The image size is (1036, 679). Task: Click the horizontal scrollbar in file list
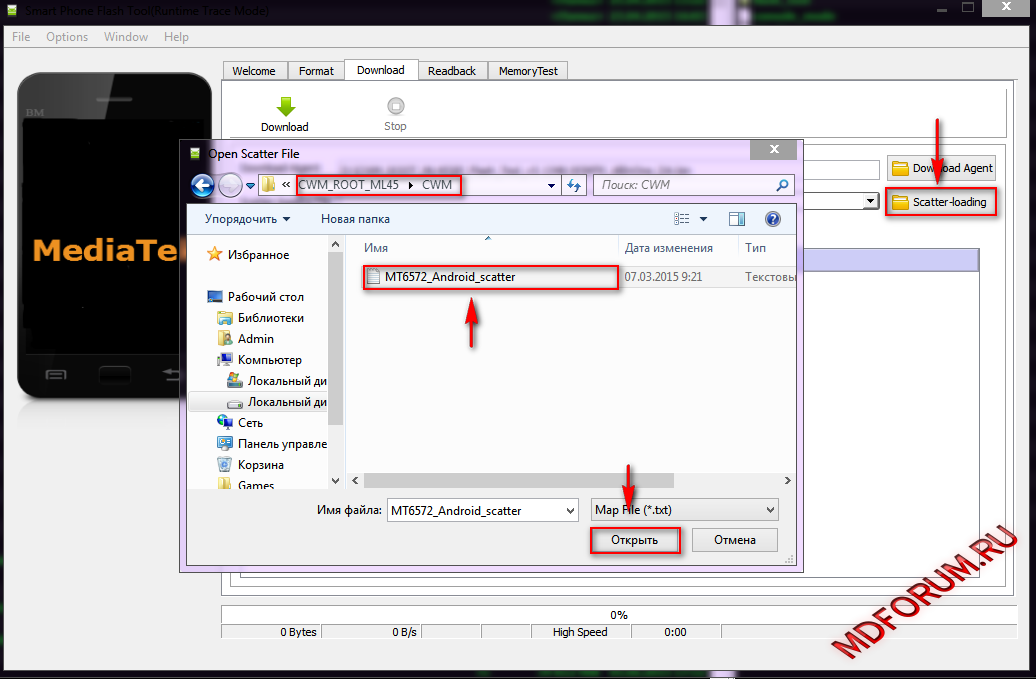(518, 480)
